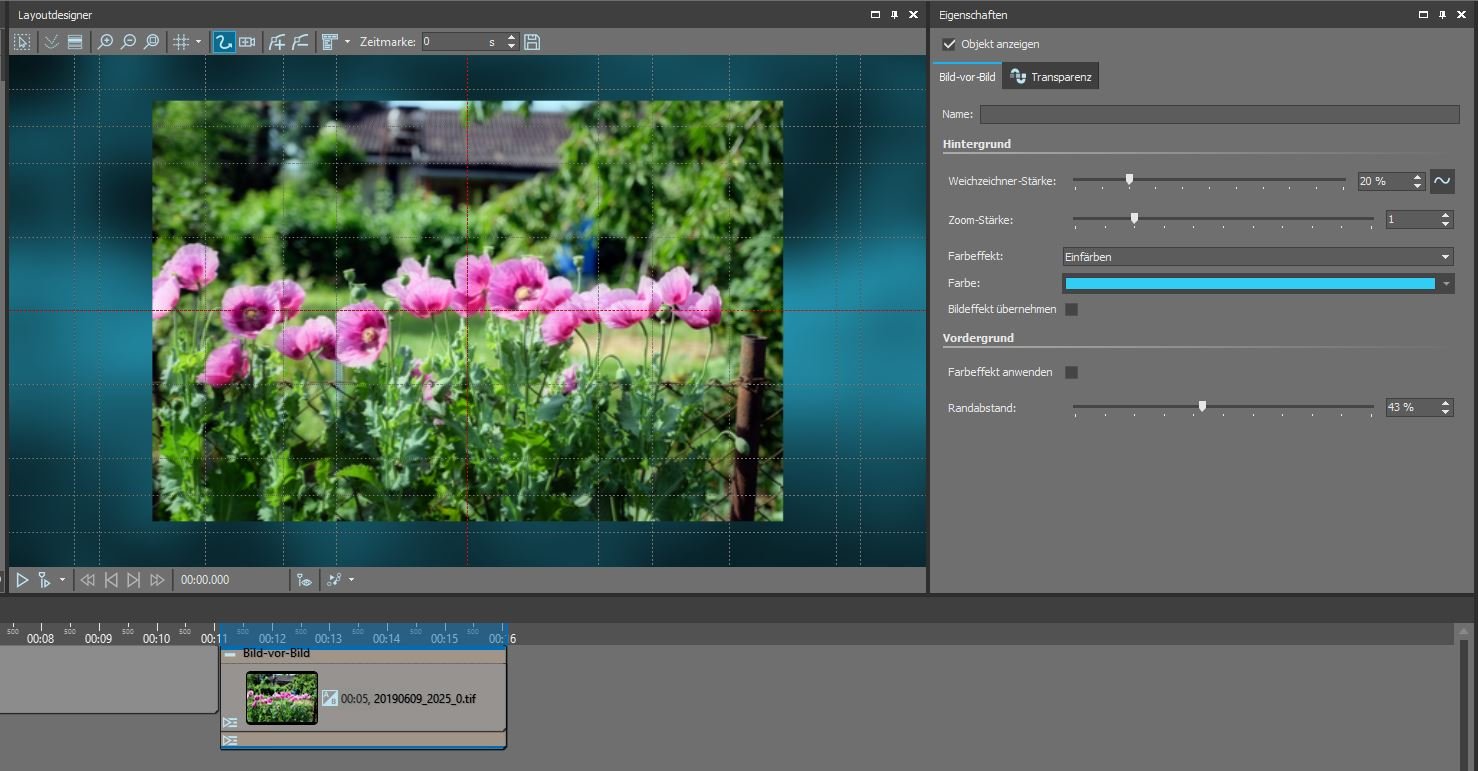
Task: Select the Bild-vor-Bild tab
Action: coord(966,77)
